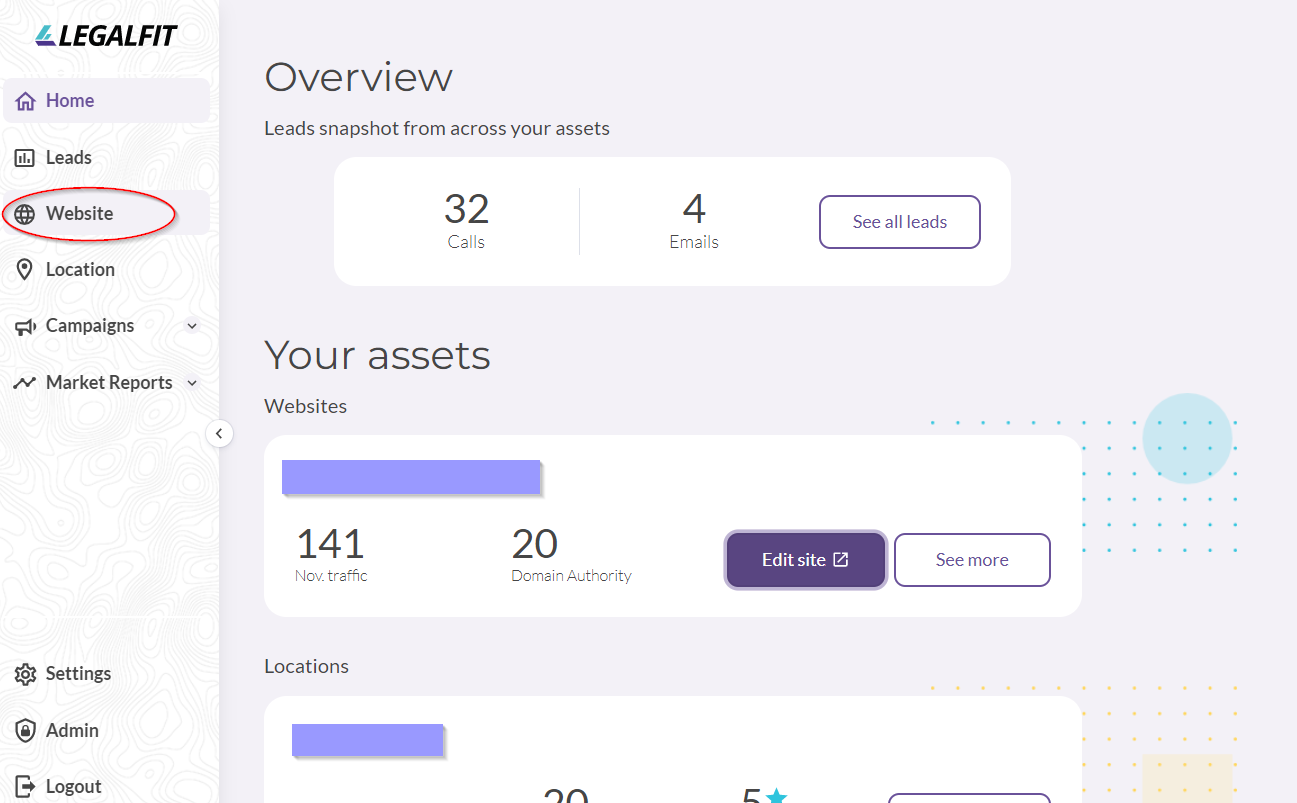Click the LegalFit logo
The width and height of the screenshot is (1297, 803).
pyautogui.click(x=106, y=36)
